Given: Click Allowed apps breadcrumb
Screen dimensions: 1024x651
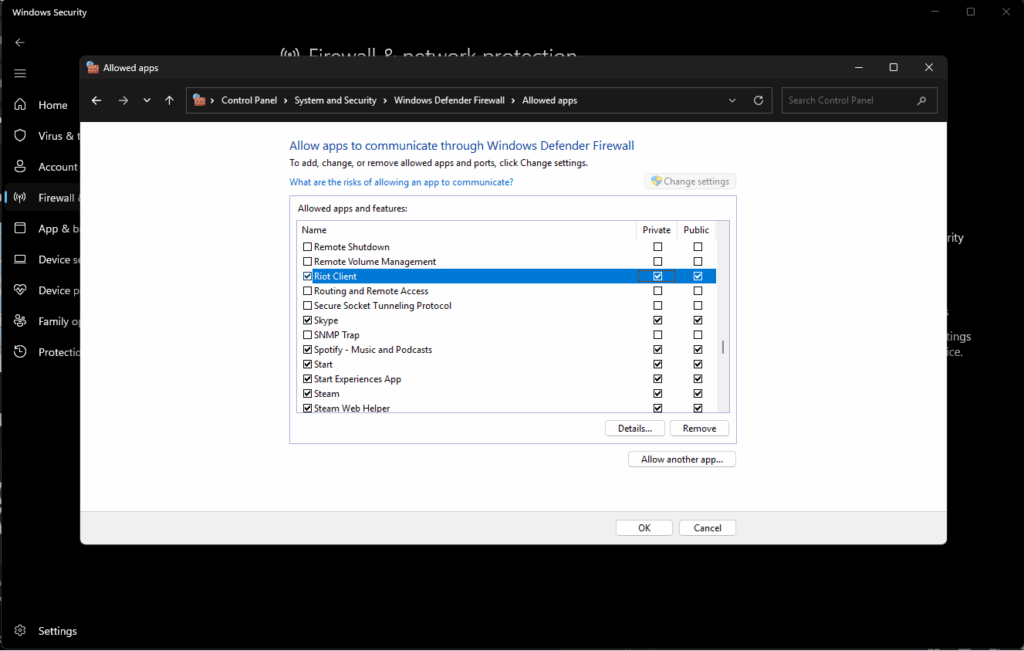Looking at the screenshot, I should [549, 101].
